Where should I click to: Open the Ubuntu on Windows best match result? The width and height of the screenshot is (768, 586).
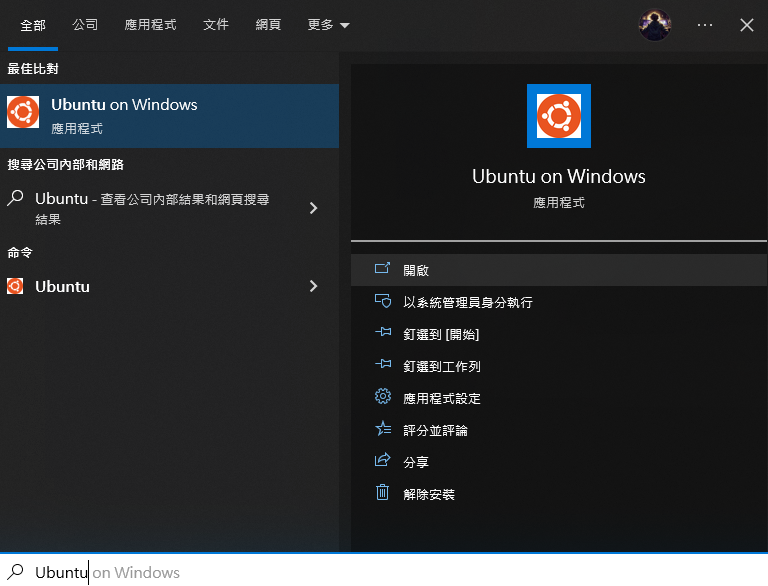click(x=169, y=116)
